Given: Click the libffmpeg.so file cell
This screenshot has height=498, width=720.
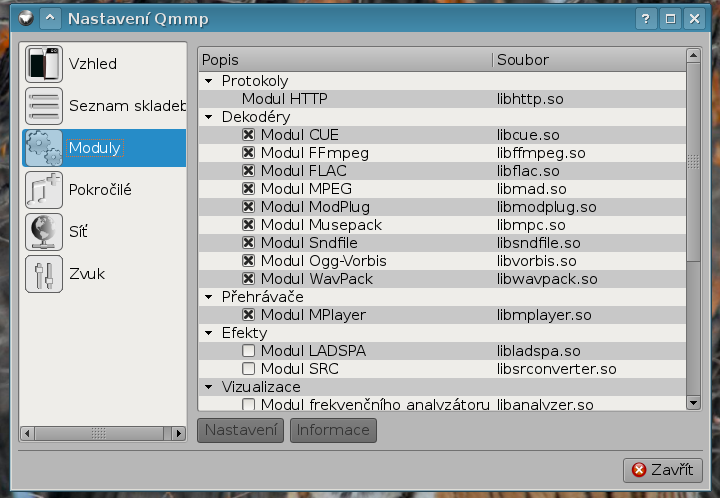Looking at the screenshot, I should [x=541, y=153].
